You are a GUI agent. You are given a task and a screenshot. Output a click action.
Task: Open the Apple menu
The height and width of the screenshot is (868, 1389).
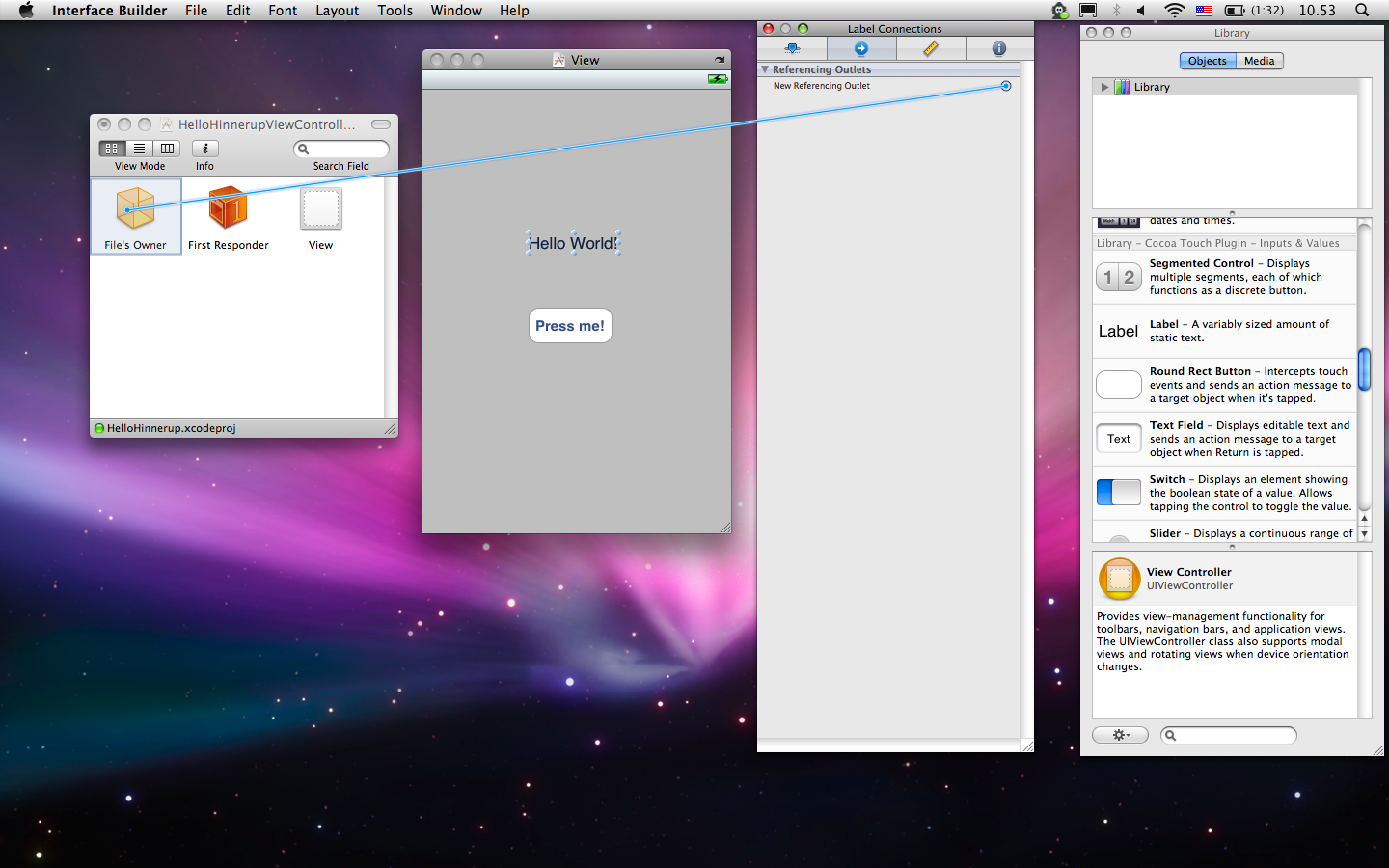click(x=26, y=11)
